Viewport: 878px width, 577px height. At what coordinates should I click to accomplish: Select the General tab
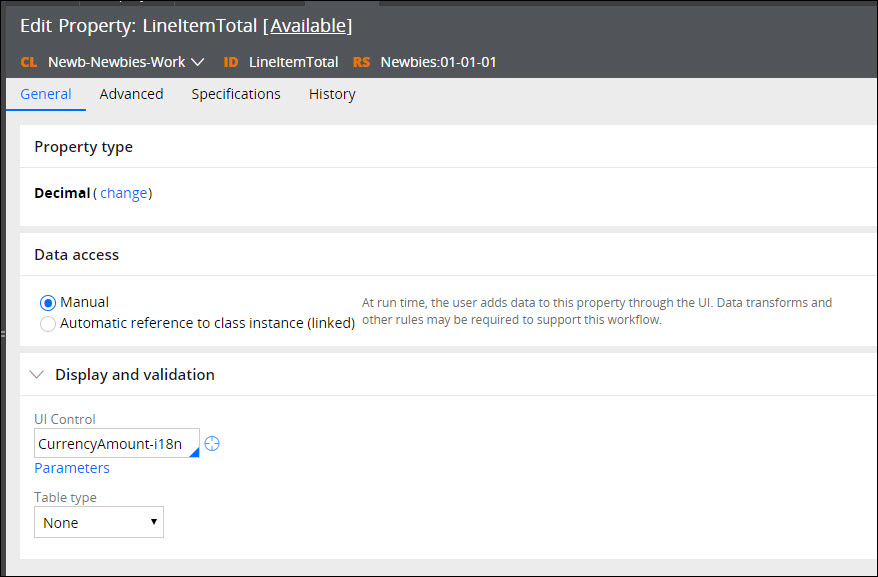(46, 94)
